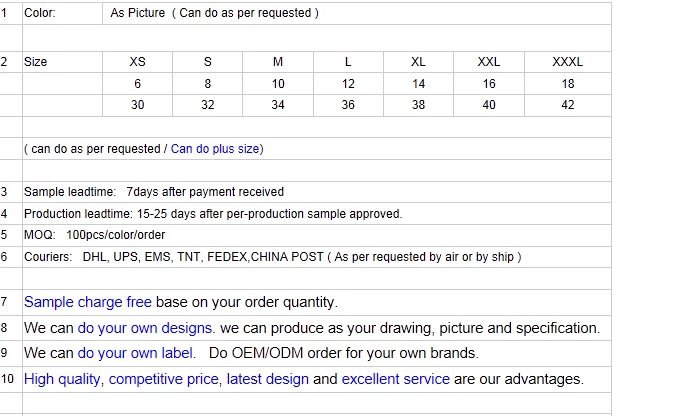Click the "MOQ: 100pcs/color/order" row
The height and width of the screenshot is (416, 677).
click(x=95, y=235)
